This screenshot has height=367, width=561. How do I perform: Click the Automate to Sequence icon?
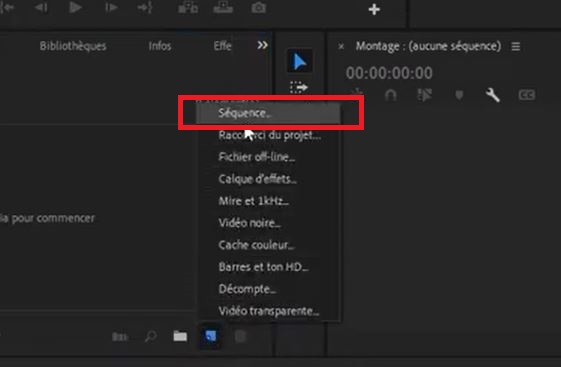pyautogui.click(x=119, y=337)
